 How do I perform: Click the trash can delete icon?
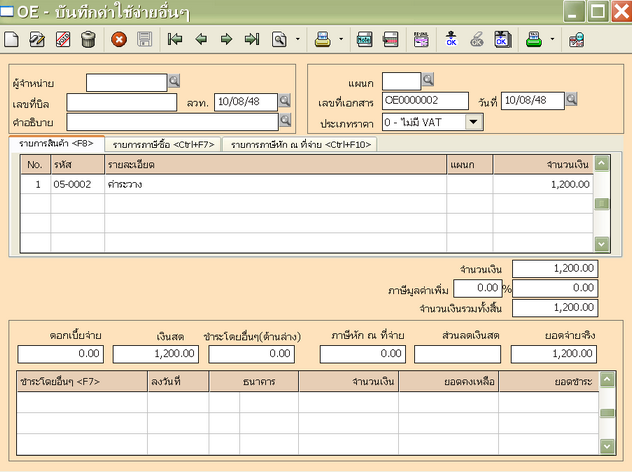(88, 40)
